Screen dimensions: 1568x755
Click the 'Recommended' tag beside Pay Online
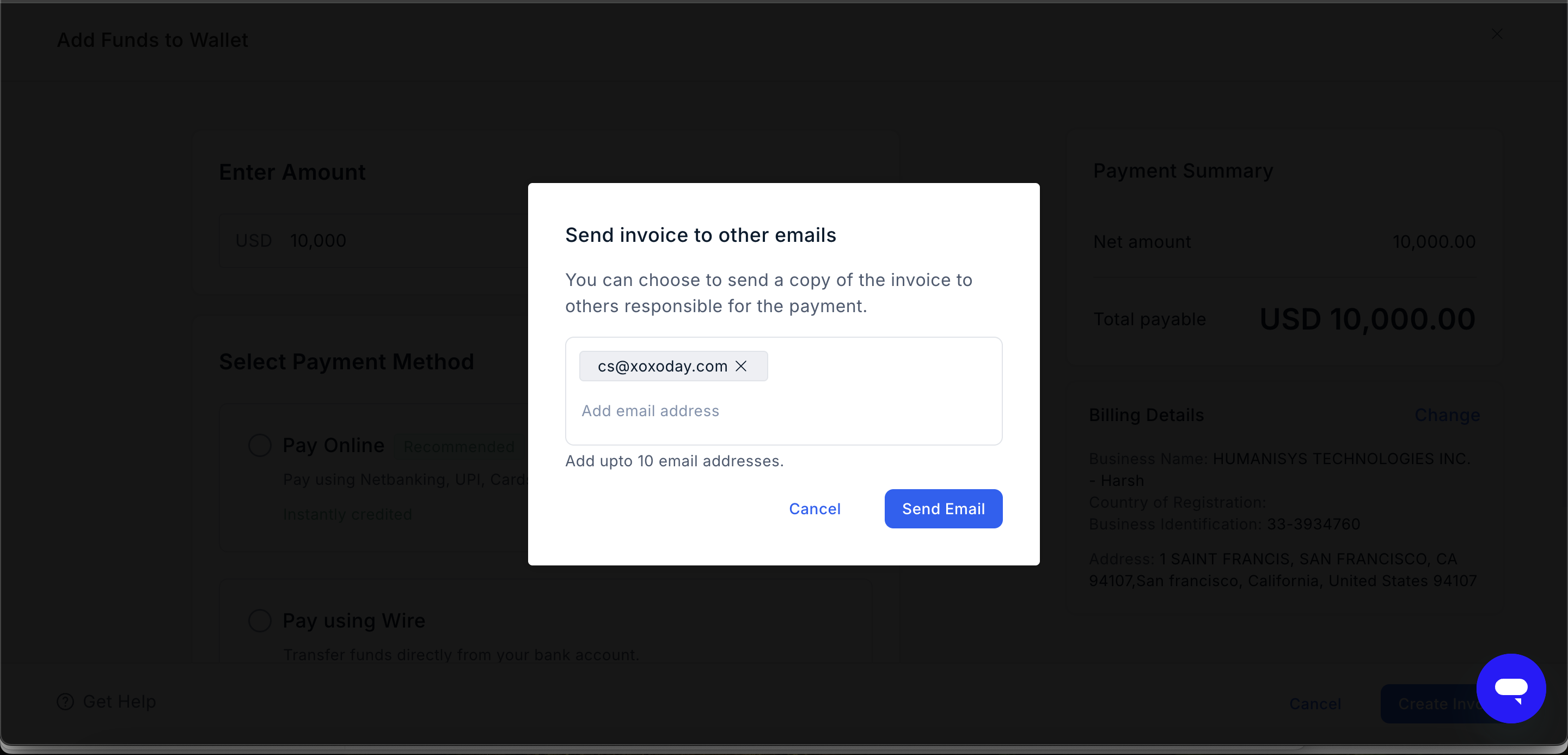coord(459,446)
